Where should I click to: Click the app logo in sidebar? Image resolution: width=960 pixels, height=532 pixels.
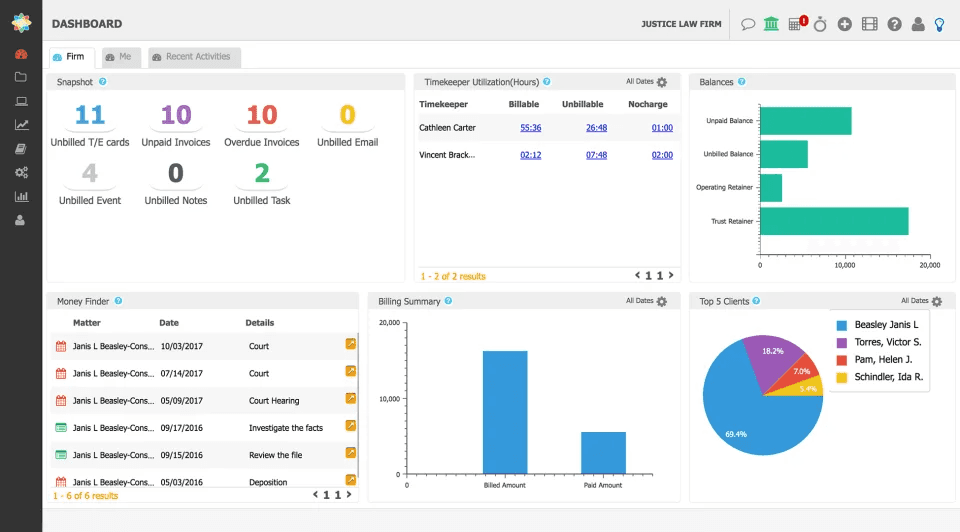point(21,23)
